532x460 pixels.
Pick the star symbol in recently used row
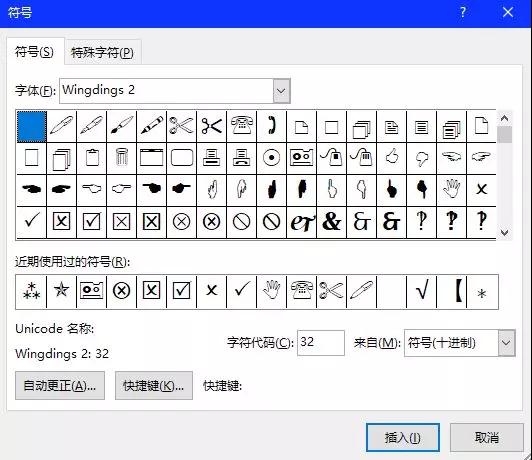[x=61, y=291]
